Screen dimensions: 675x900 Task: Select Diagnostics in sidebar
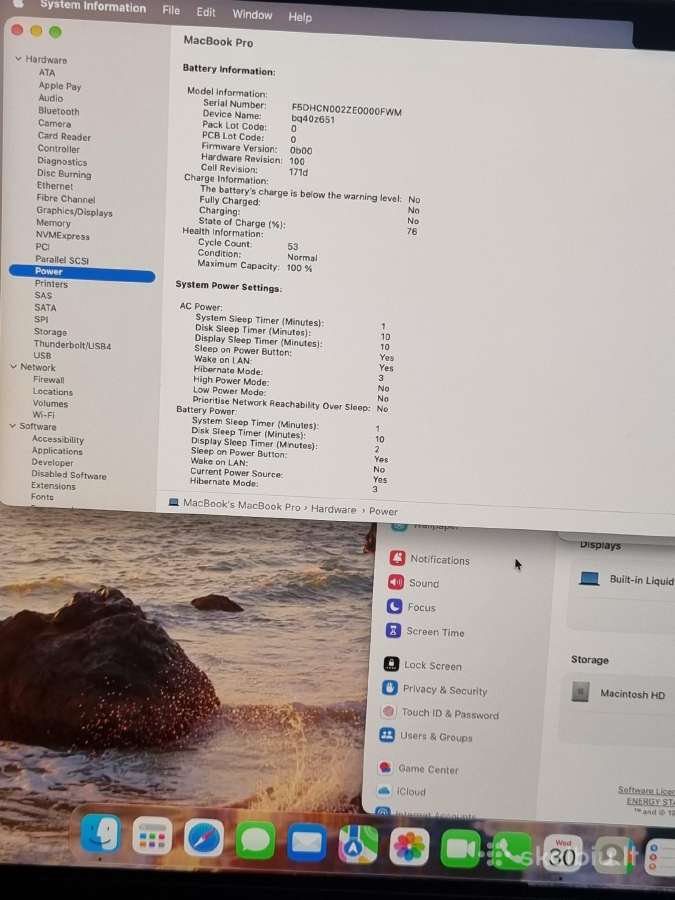pyautogui.click(x=62, y=161)
